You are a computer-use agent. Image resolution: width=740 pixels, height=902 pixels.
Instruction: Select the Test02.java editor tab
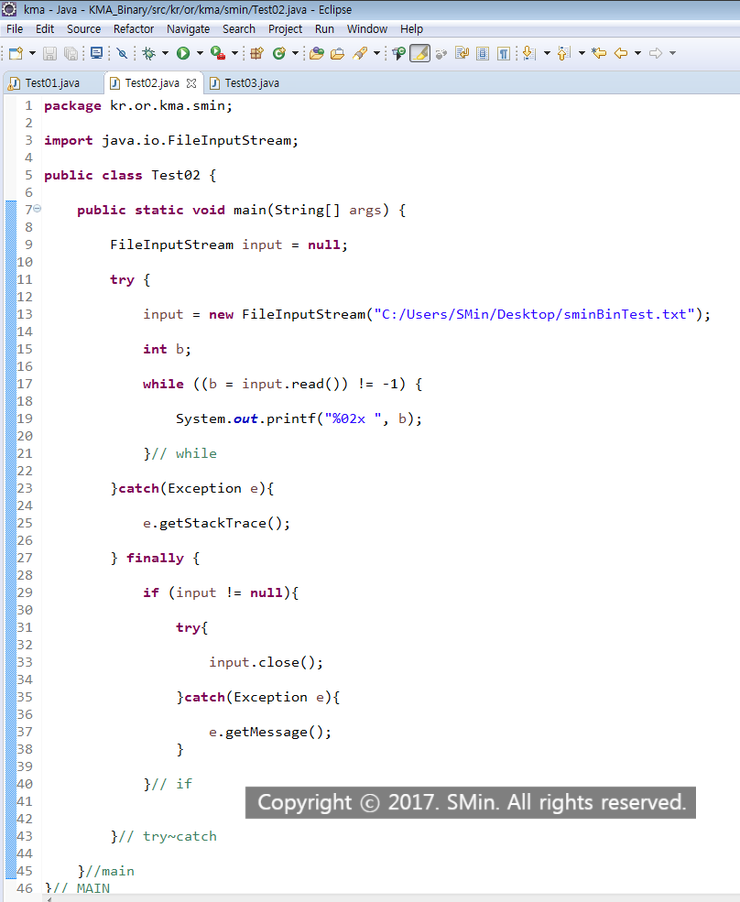tap(152, 83)
